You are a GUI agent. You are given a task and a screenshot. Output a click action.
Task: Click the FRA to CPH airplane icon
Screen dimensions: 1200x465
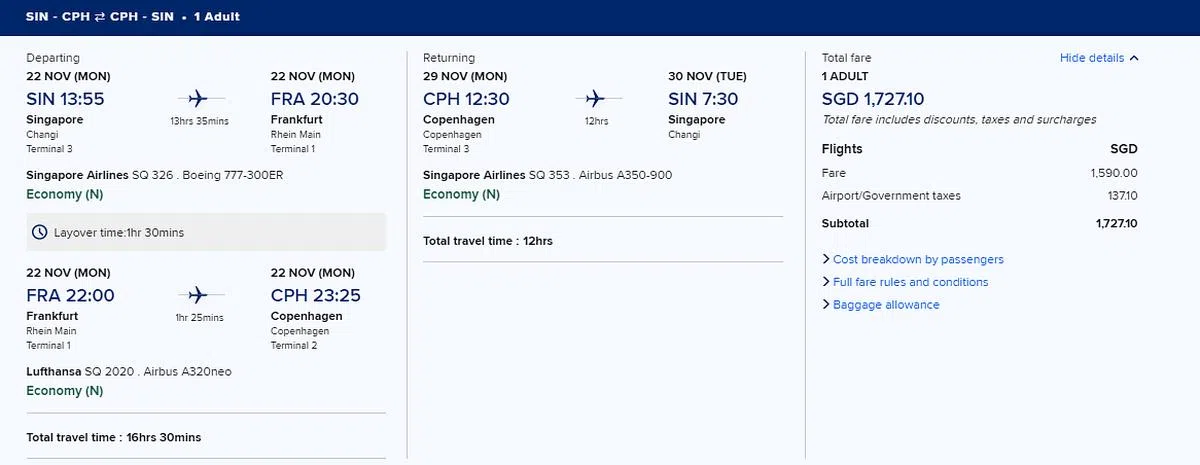pyautogui.click(x=197, y=295)
